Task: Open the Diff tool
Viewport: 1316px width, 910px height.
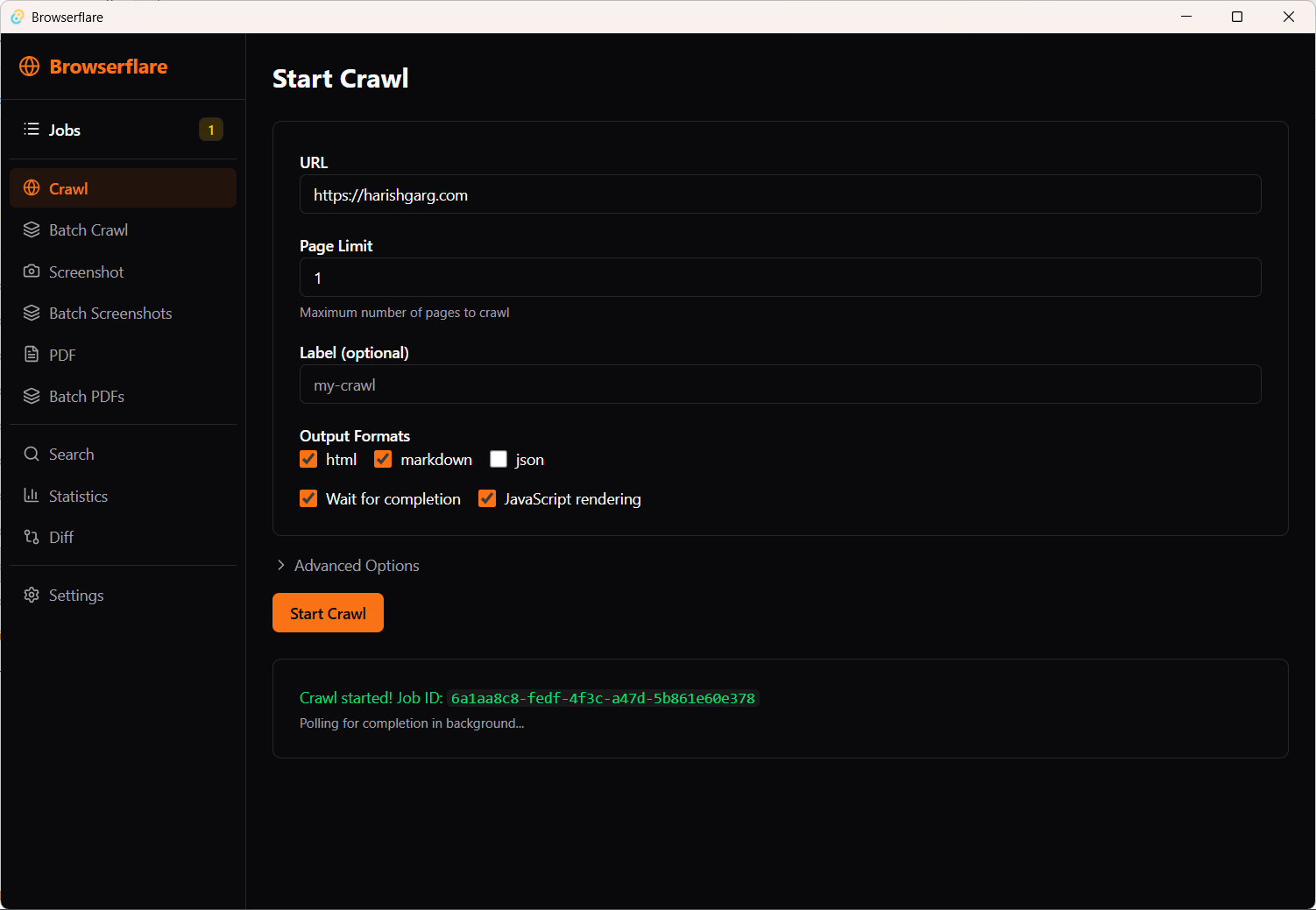Action: (x=32, y=537)
